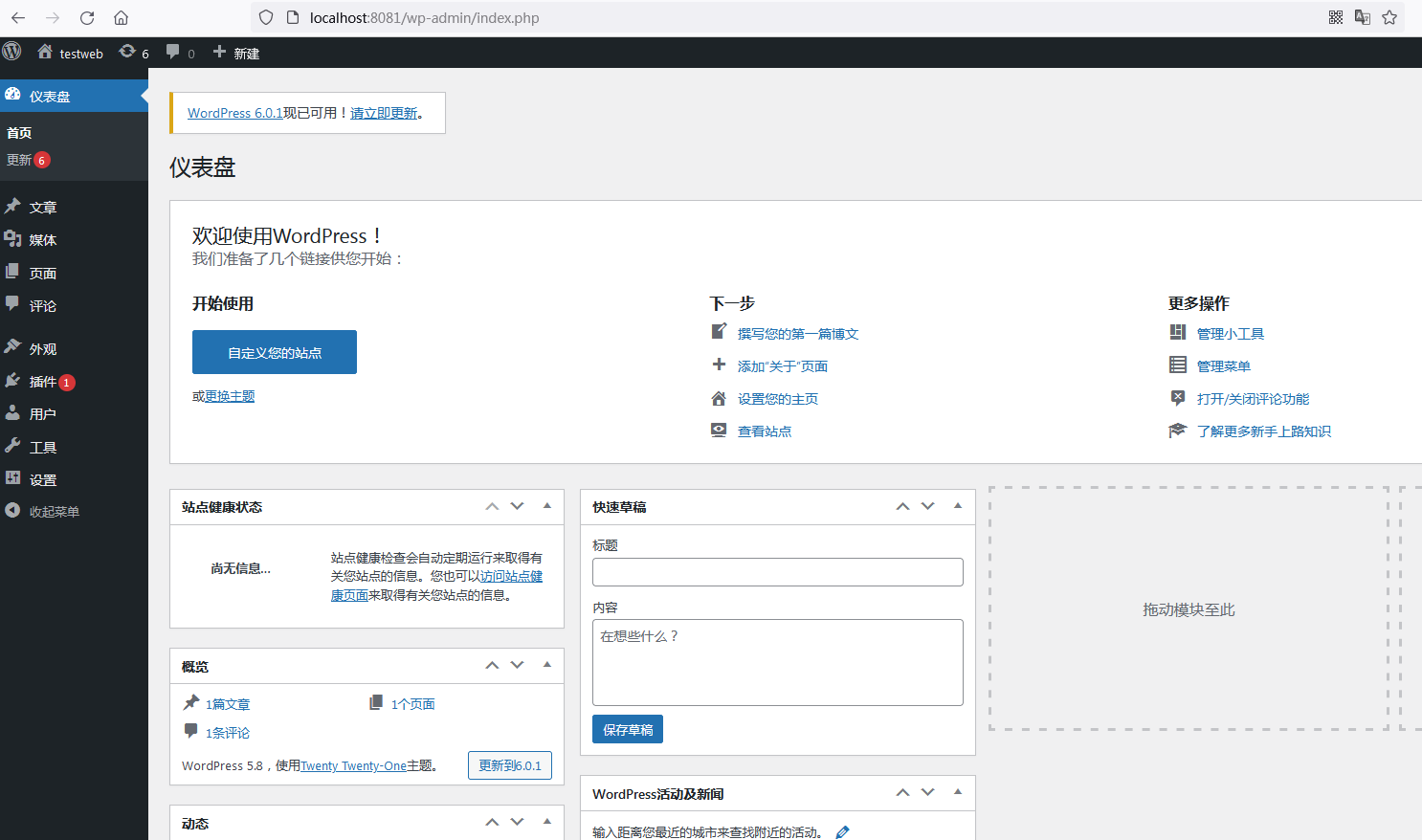Image resolution: width=1422 pixels, height=840 pixels.
Task: Click the pencil icon beside 撰写您的第一篇博文
Action: click(x=719, y=331)
